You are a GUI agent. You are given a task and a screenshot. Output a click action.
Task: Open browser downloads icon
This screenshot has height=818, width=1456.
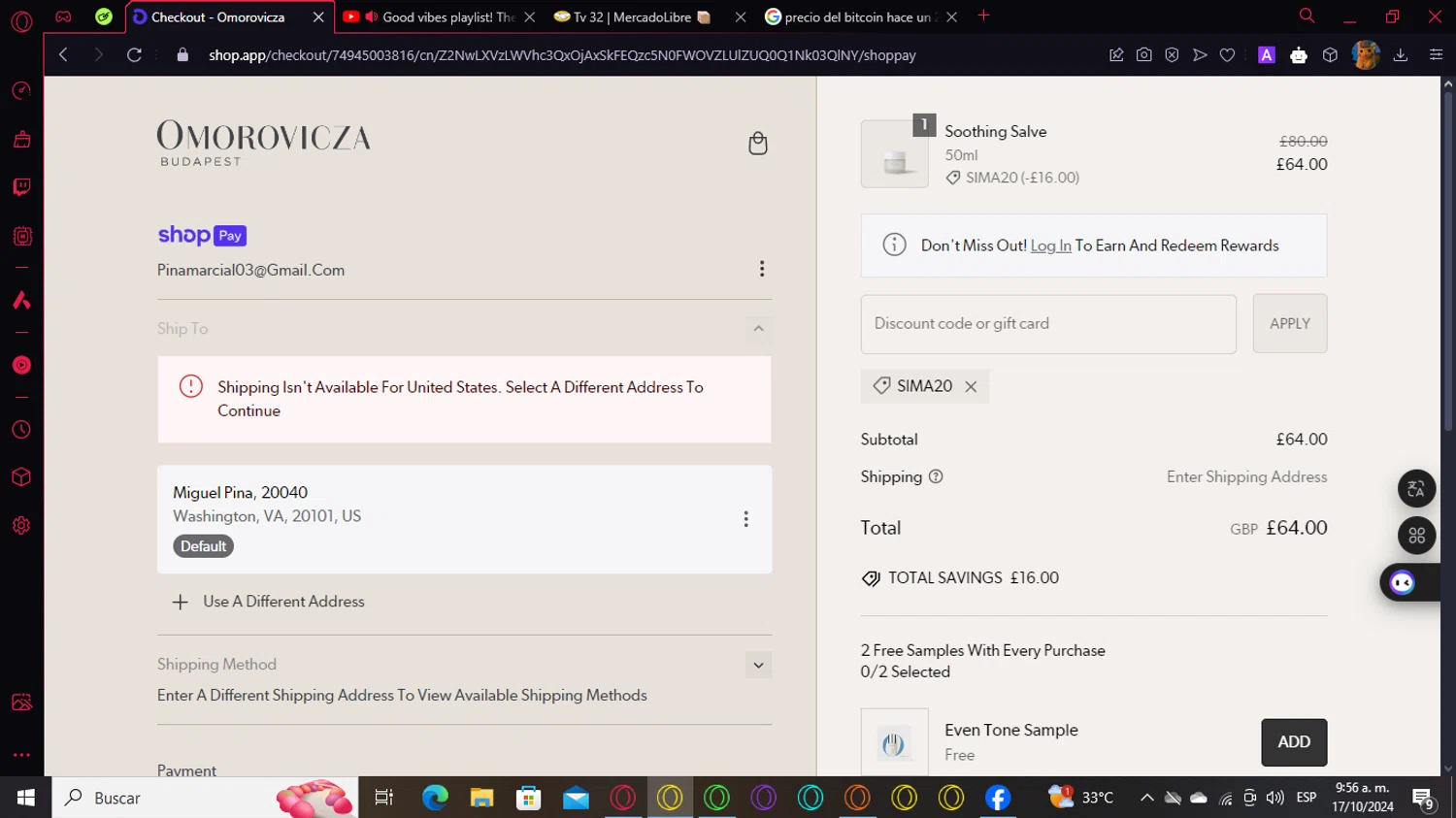(x=1401, y=55)
